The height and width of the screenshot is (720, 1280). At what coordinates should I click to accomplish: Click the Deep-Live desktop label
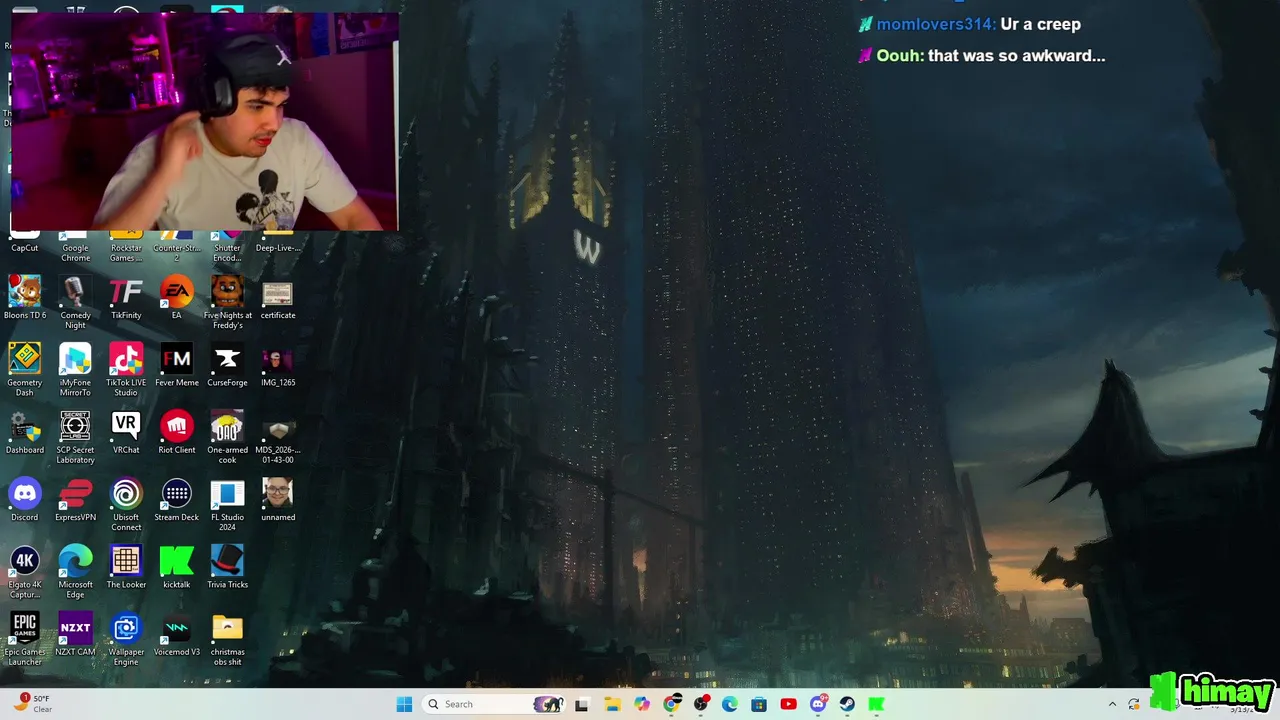pos(278,248)
